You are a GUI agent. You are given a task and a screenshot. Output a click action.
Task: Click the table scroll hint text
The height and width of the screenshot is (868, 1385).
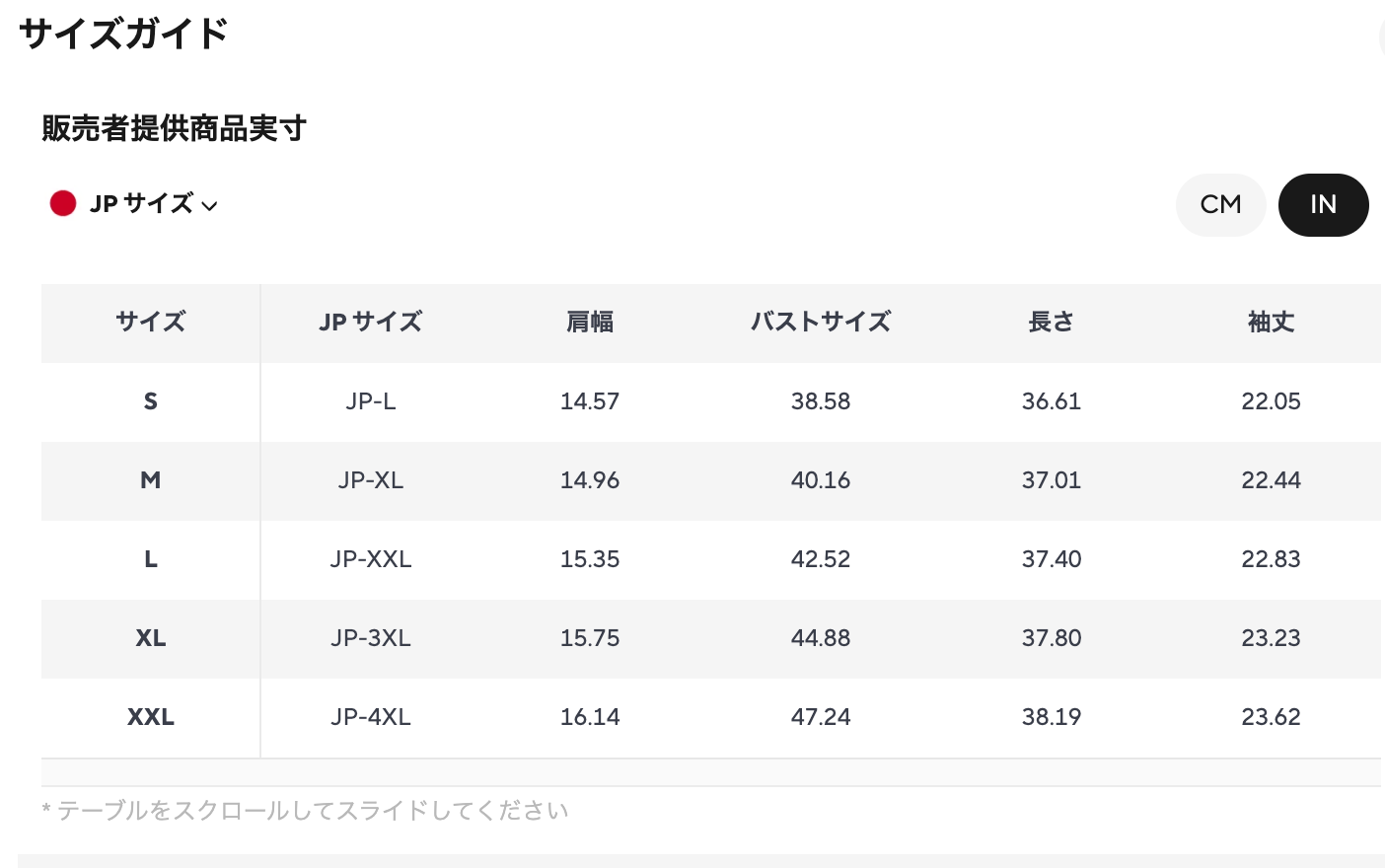pyautogui.click(x=305, y=811)
